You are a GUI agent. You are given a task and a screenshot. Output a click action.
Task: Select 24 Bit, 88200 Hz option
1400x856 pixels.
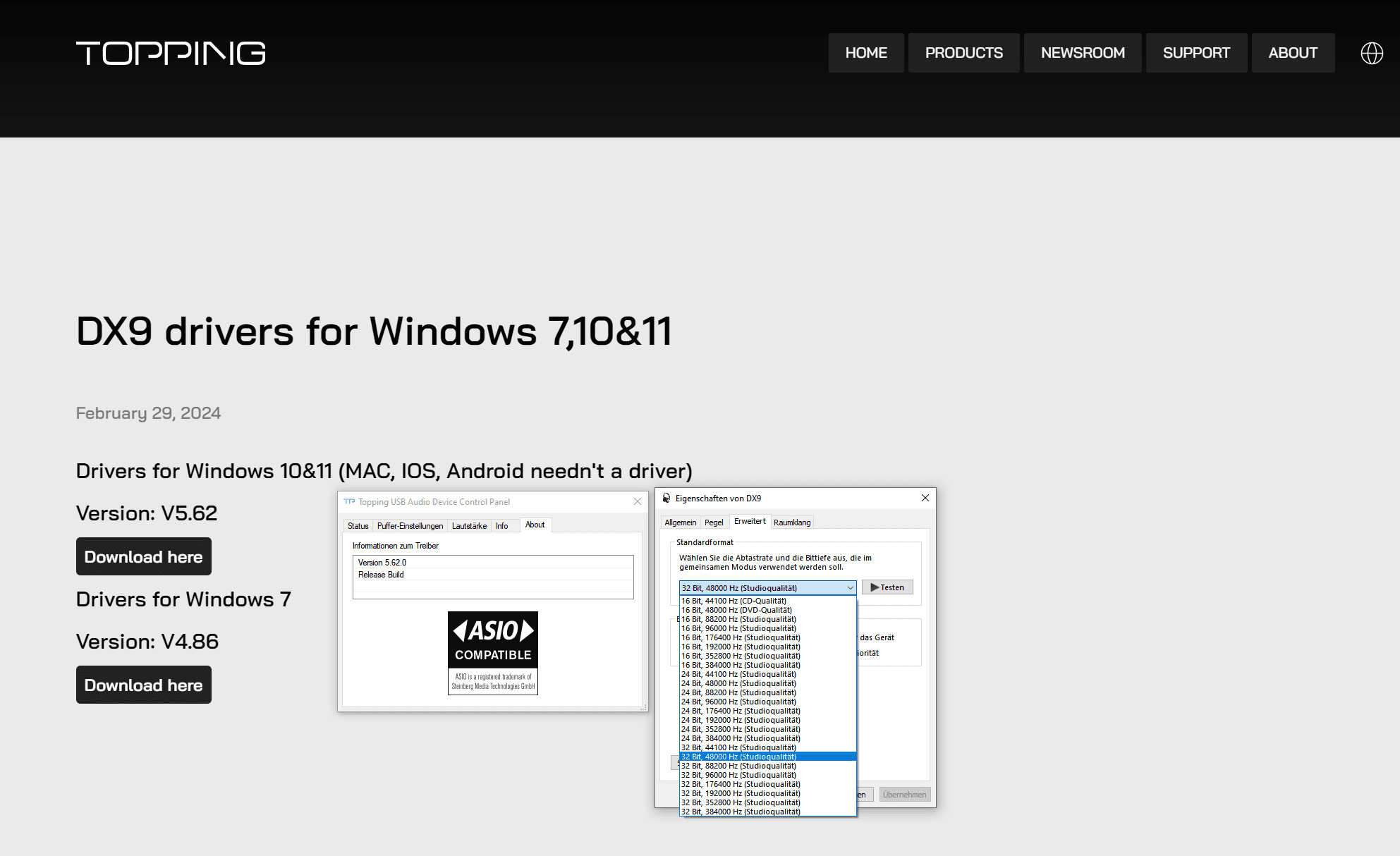coord(767,692)
